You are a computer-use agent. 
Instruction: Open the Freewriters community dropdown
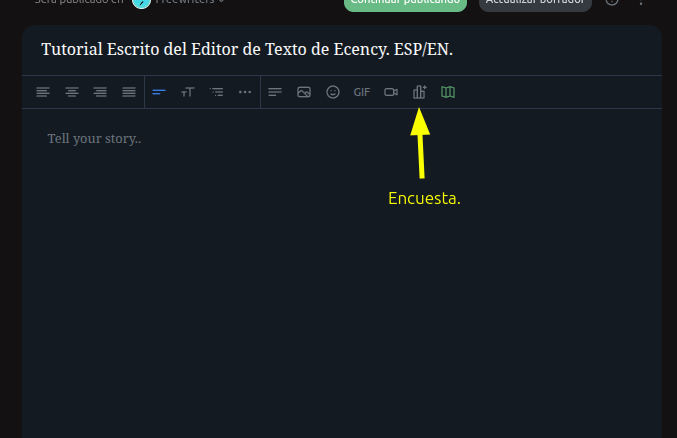[190, 2]
